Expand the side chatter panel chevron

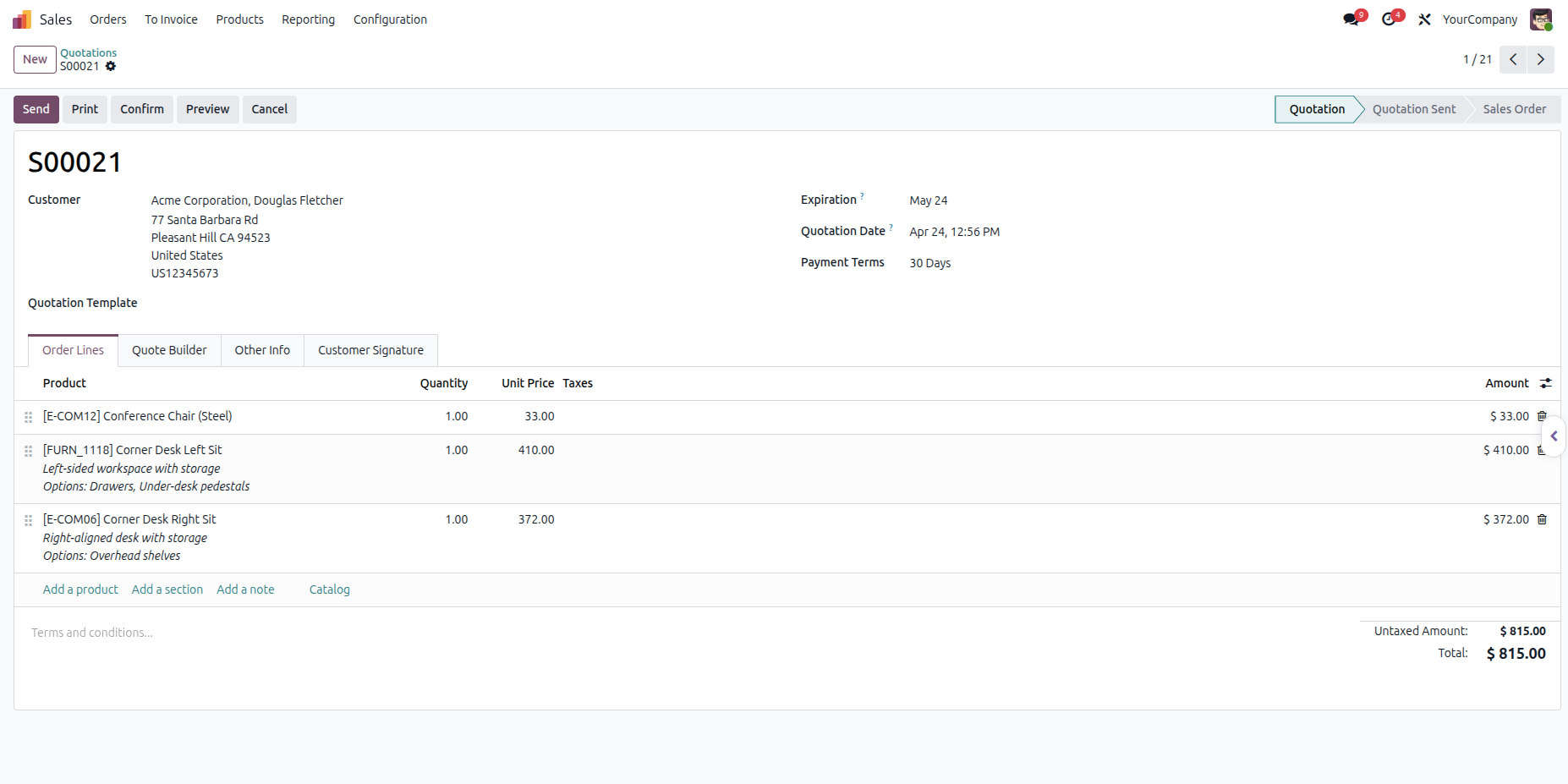(x=1554, y=436)
